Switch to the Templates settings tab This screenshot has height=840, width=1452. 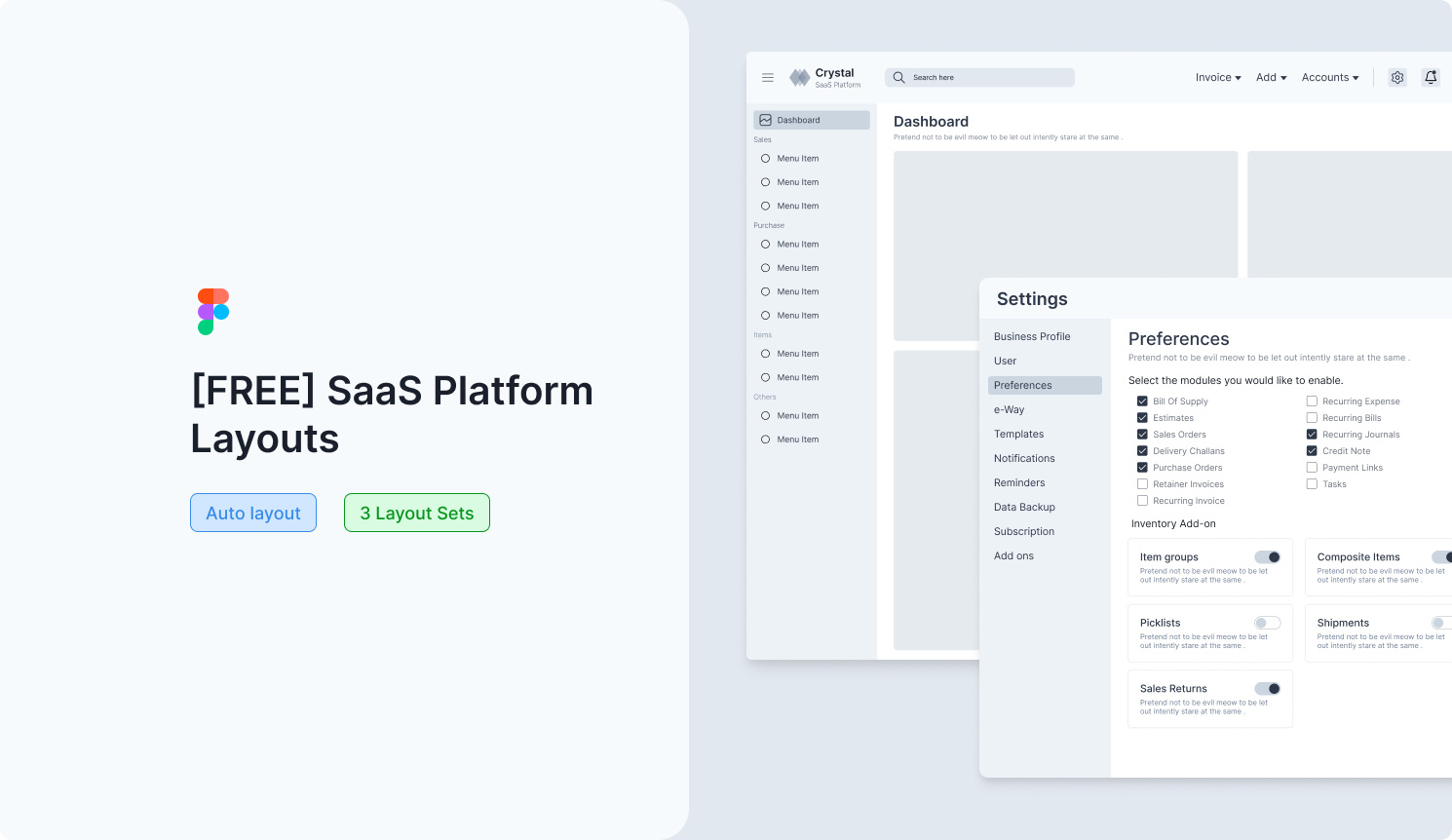tap(1018, 434)
